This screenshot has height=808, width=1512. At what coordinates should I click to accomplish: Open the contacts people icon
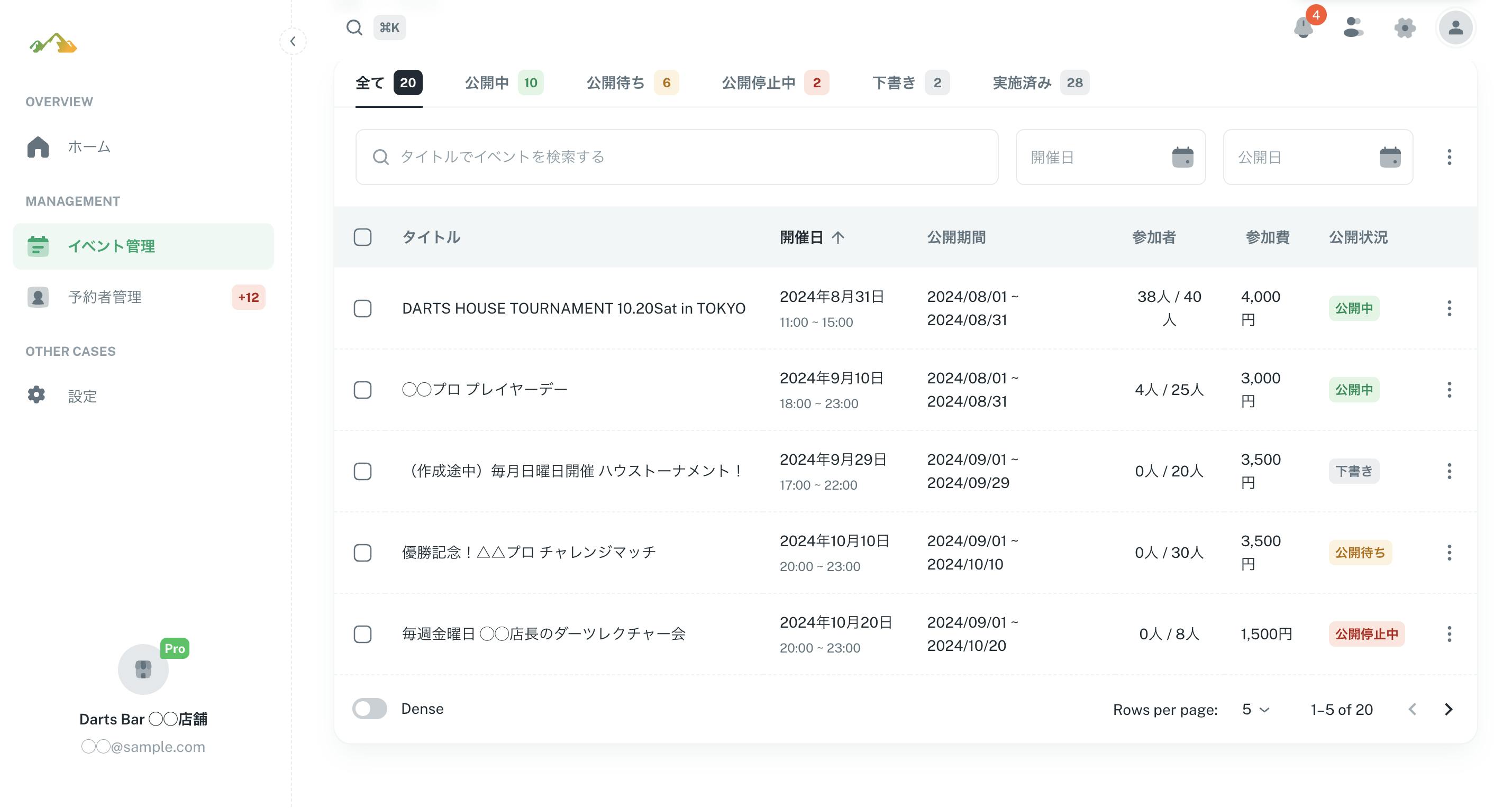1353,27
